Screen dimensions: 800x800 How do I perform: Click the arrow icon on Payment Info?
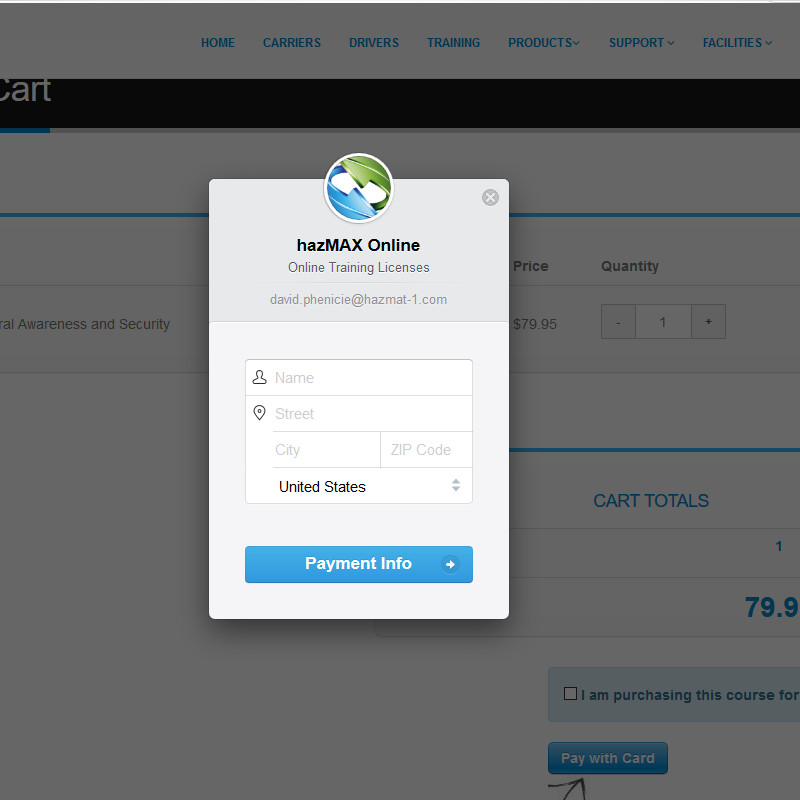point(450,564)
